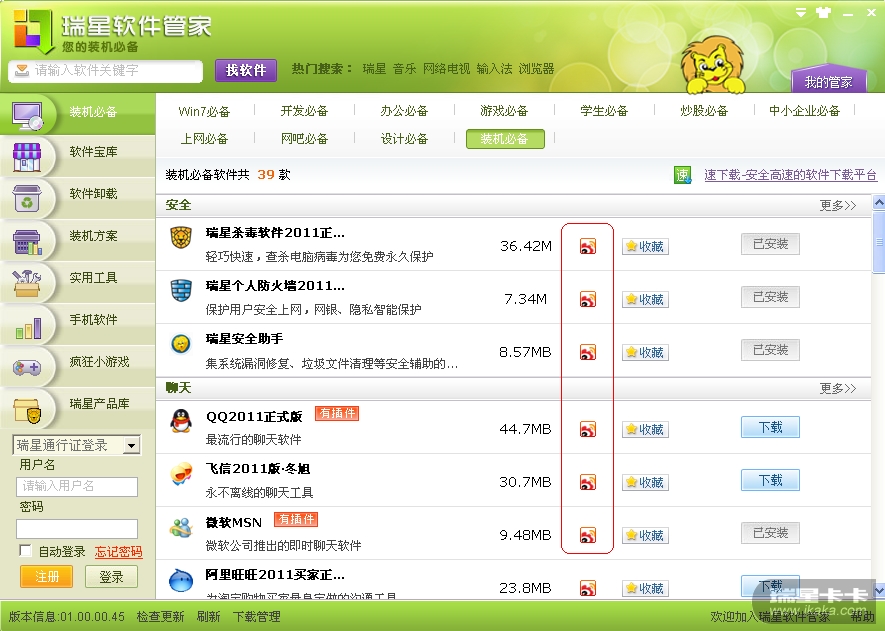This screenshot has width=885, height=631.
Task: Click the 注册 button
Action: pyautogui.click(x=46, y=577)
